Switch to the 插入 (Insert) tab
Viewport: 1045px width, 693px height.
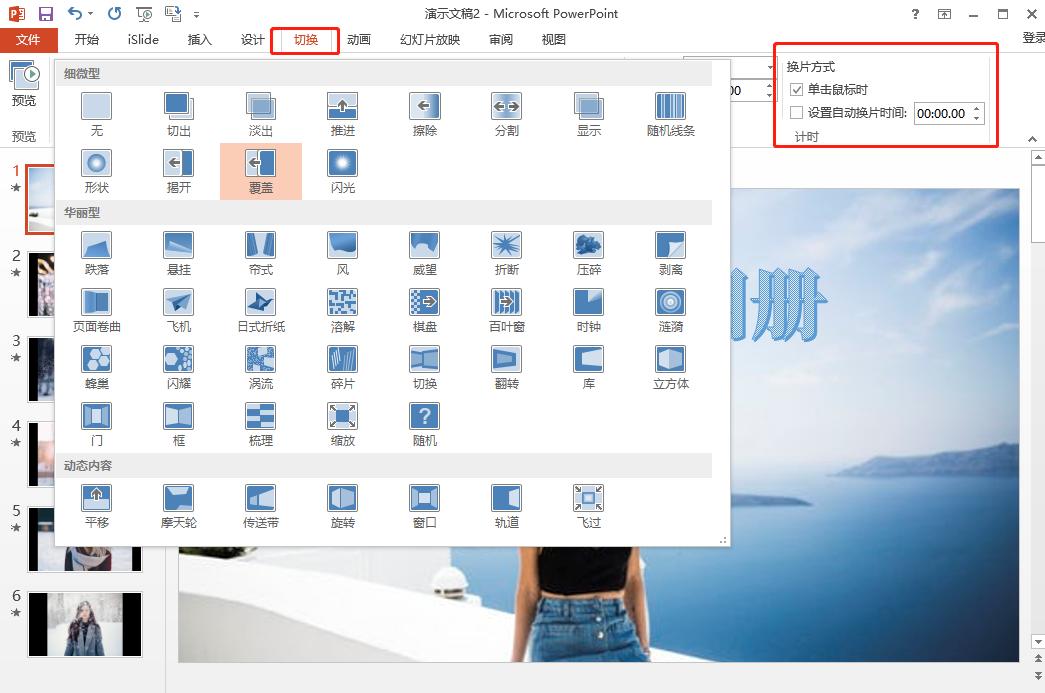coord(199,40)
